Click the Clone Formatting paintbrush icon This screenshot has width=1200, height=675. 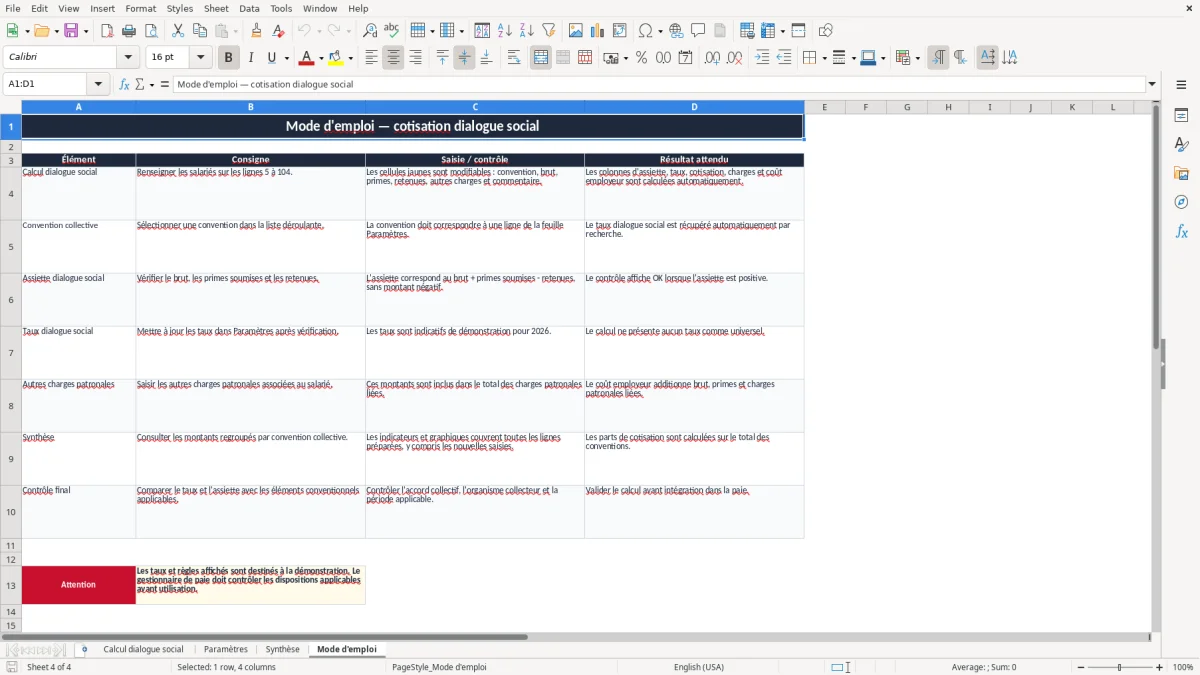click(x=256, y=31)
